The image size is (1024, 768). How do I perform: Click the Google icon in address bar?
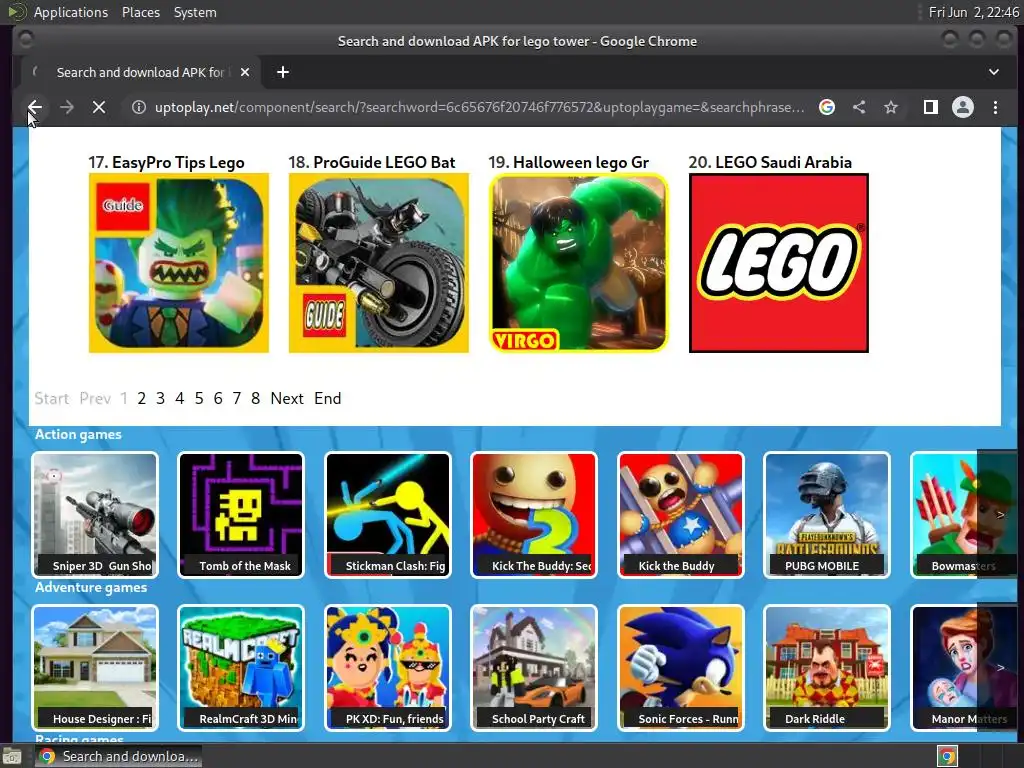(827, 107)
